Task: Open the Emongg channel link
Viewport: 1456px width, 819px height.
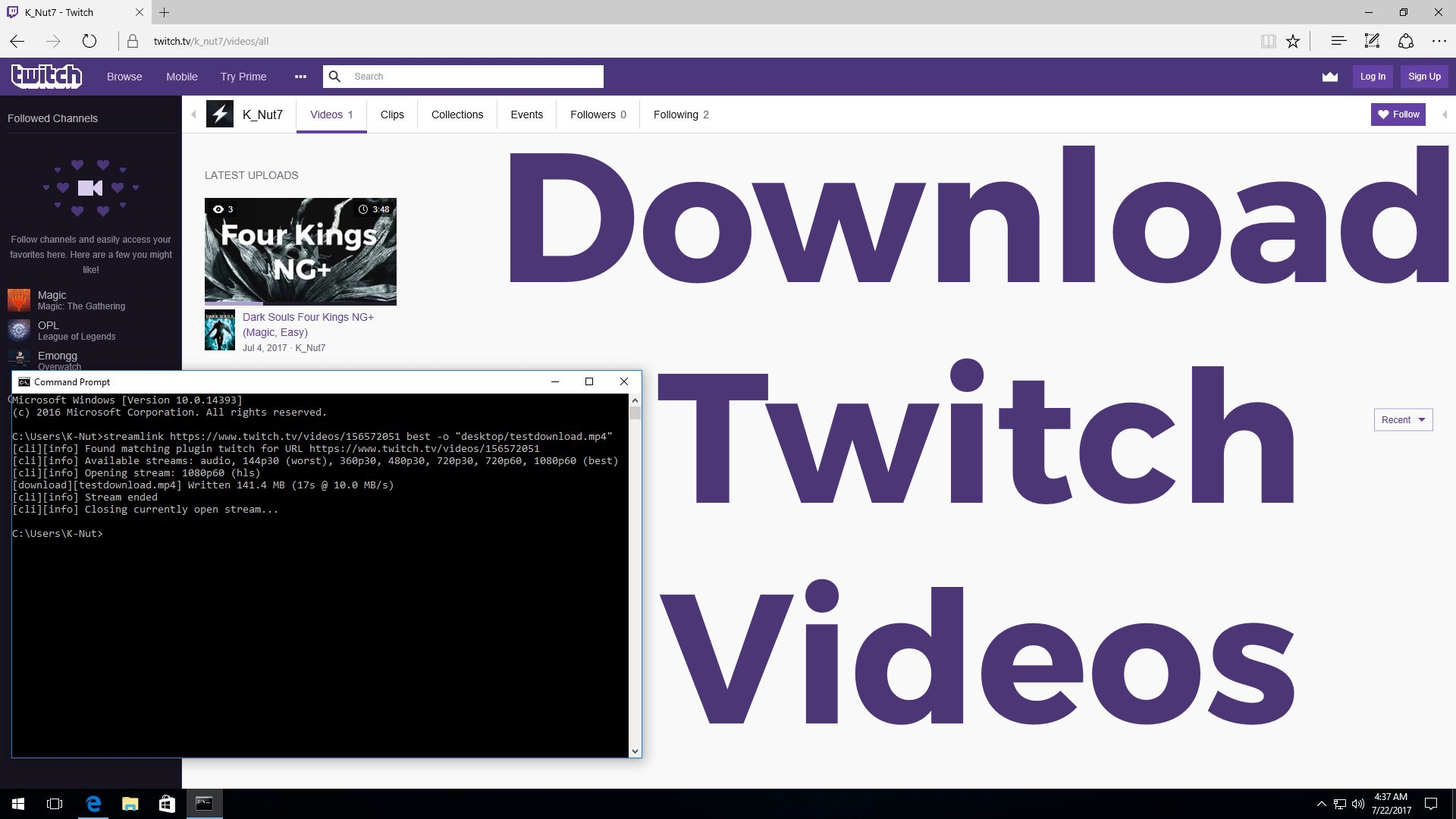Action: pos(58,356)
